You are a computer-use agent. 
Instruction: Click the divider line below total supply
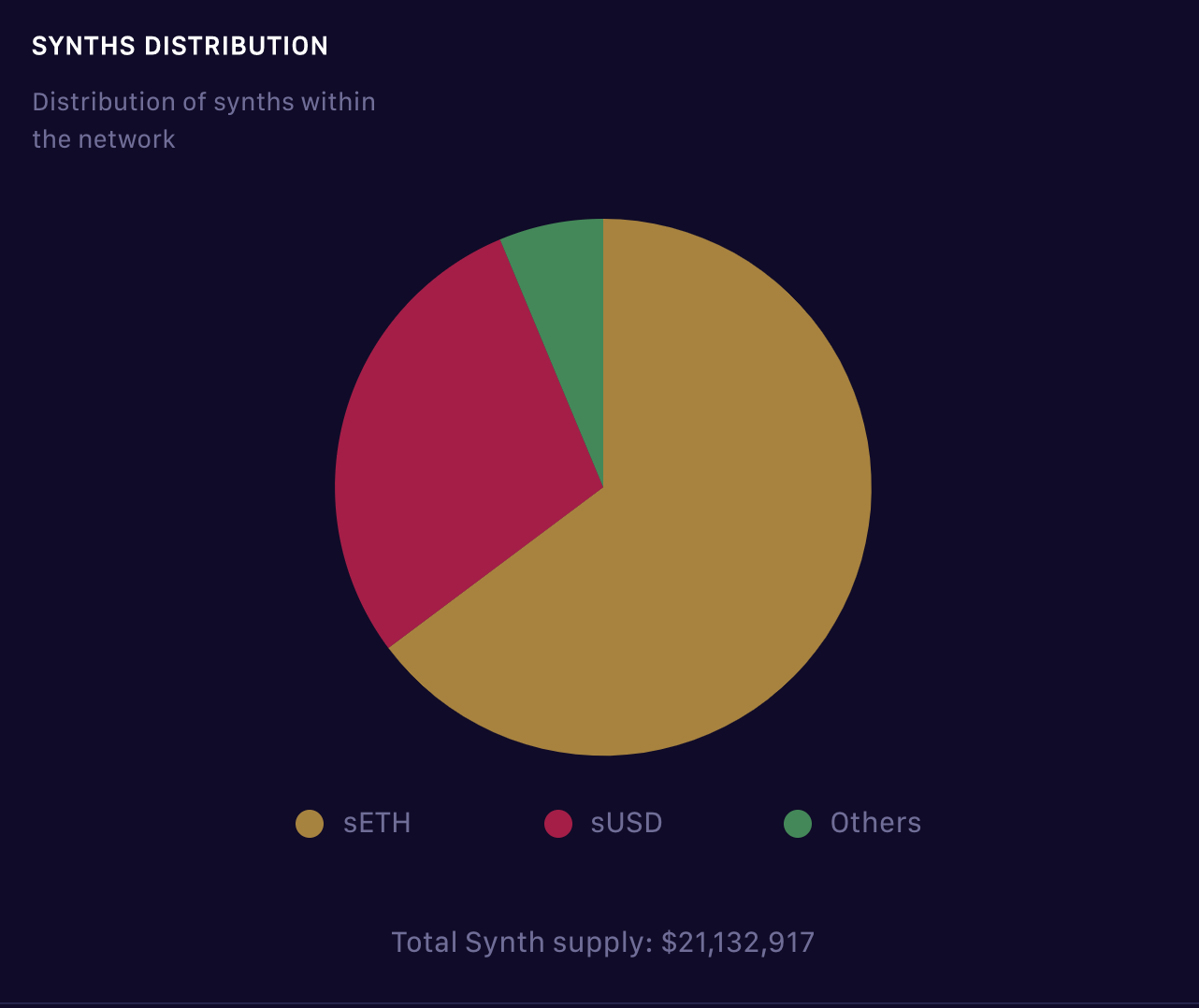599,1004
